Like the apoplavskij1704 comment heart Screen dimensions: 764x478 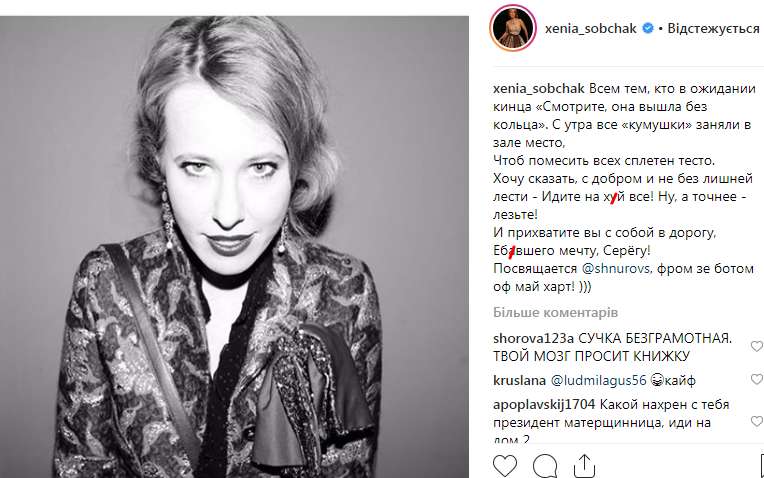point(757,421)
